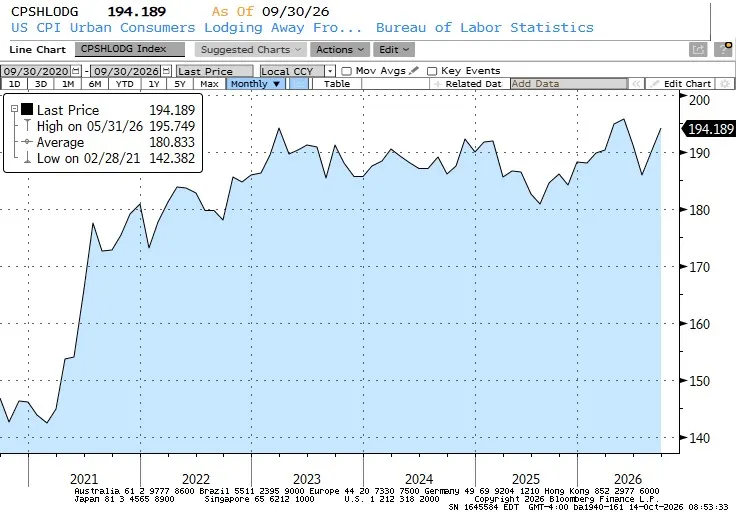Image resolution: width=736 pixels, height=530 pixels.
Task: Click the Edit Chart button
Action: (x=681, y=84)
